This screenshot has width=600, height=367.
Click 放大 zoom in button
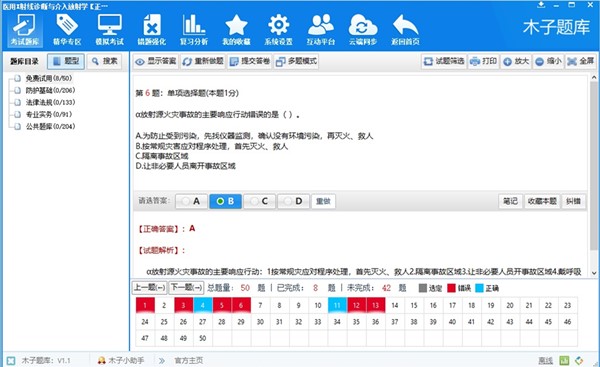pos(516,61)
